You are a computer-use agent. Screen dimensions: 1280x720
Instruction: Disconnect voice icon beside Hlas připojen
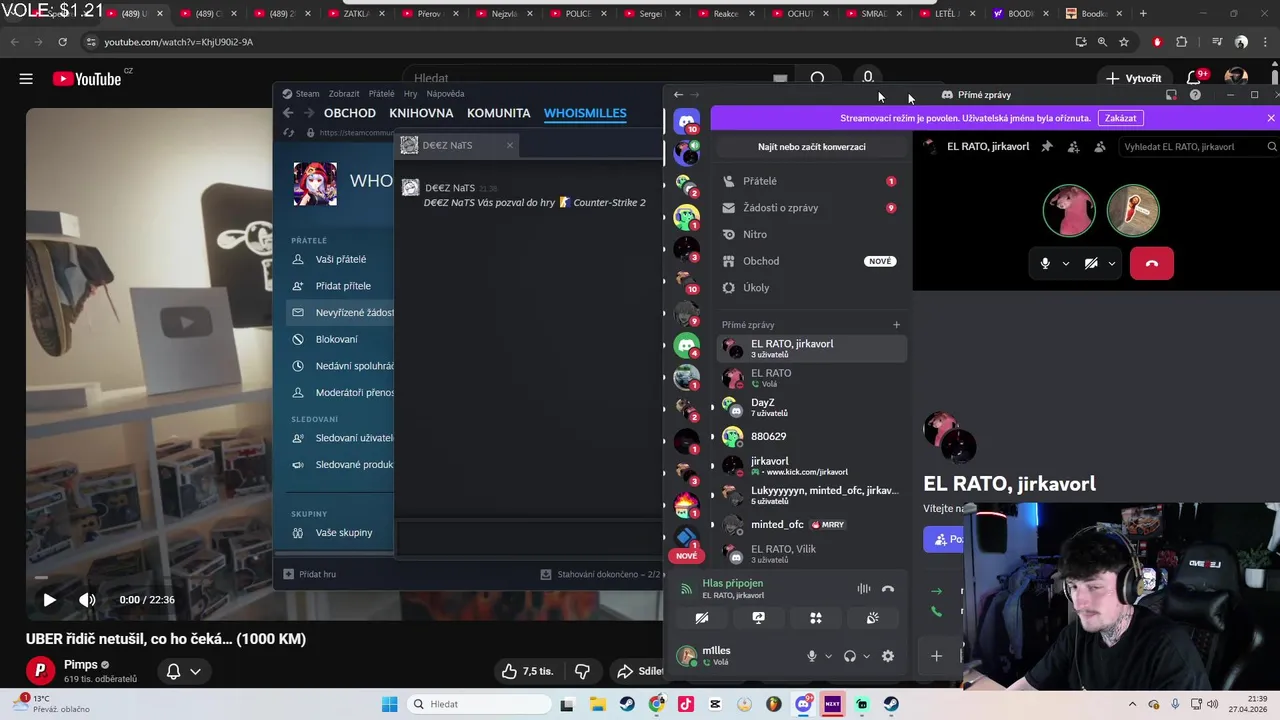(888, 589)
